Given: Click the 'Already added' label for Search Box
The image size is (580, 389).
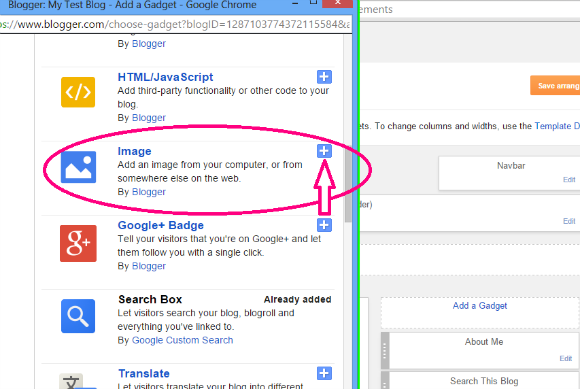Looking at the screenshot, I should (297, 300).
